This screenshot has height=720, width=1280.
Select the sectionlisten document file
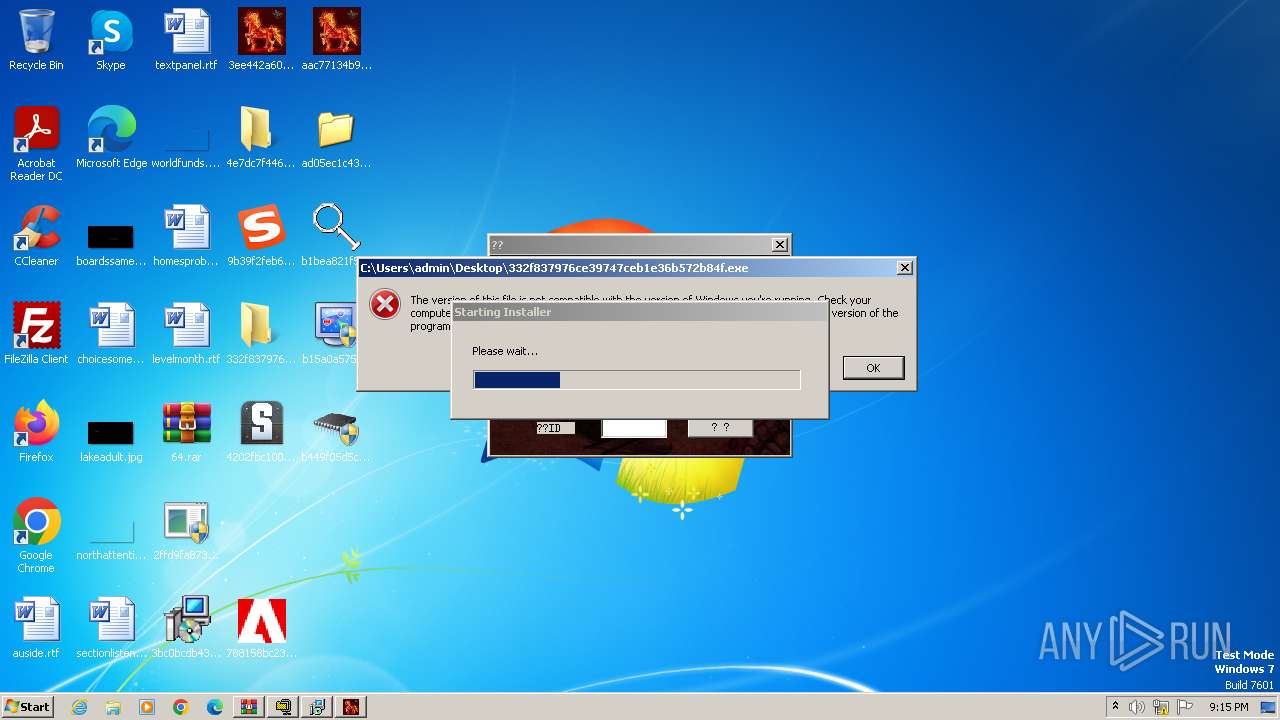click(x=111, y=628)
